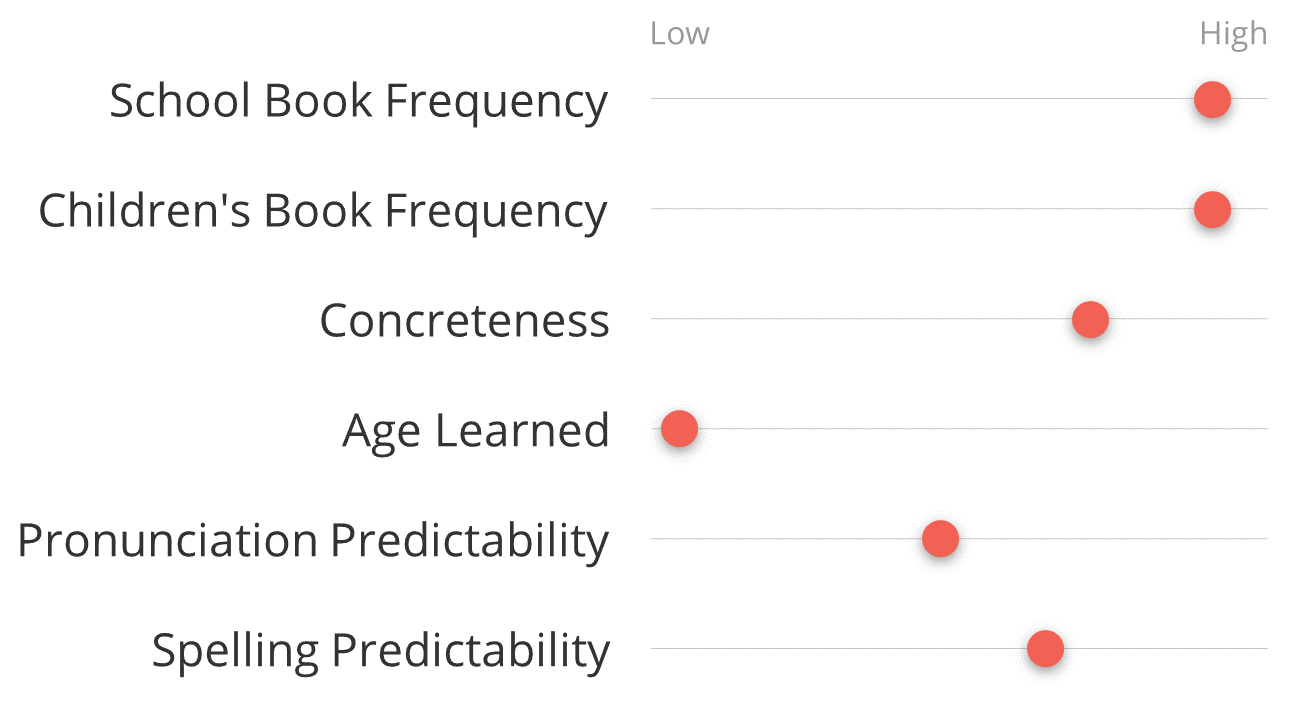Click the "Children's Book Frequency" label

coord(322,211)
